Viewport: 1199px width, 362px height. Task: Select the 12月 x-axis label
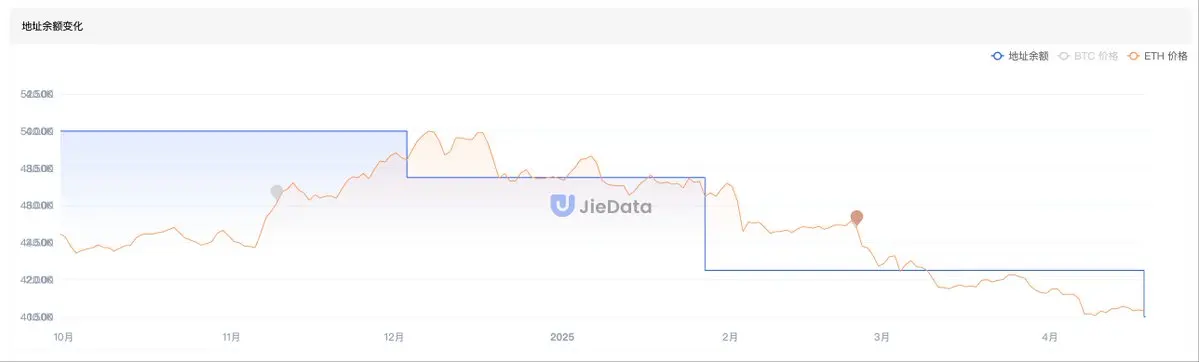tap(395, 336)
